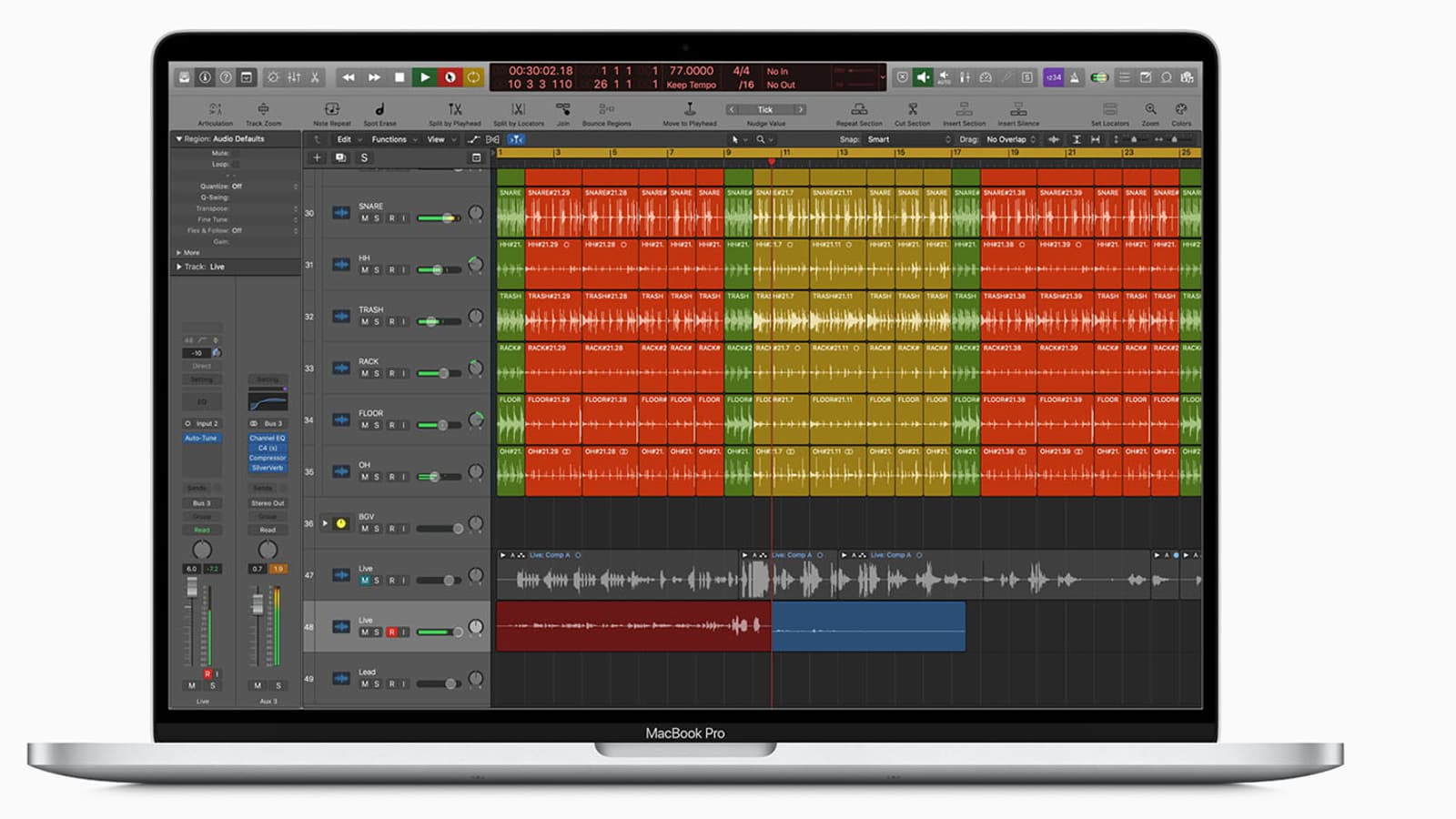
Task: Toggle Cycle mode with the yellow button
Action: coord(474,77)
